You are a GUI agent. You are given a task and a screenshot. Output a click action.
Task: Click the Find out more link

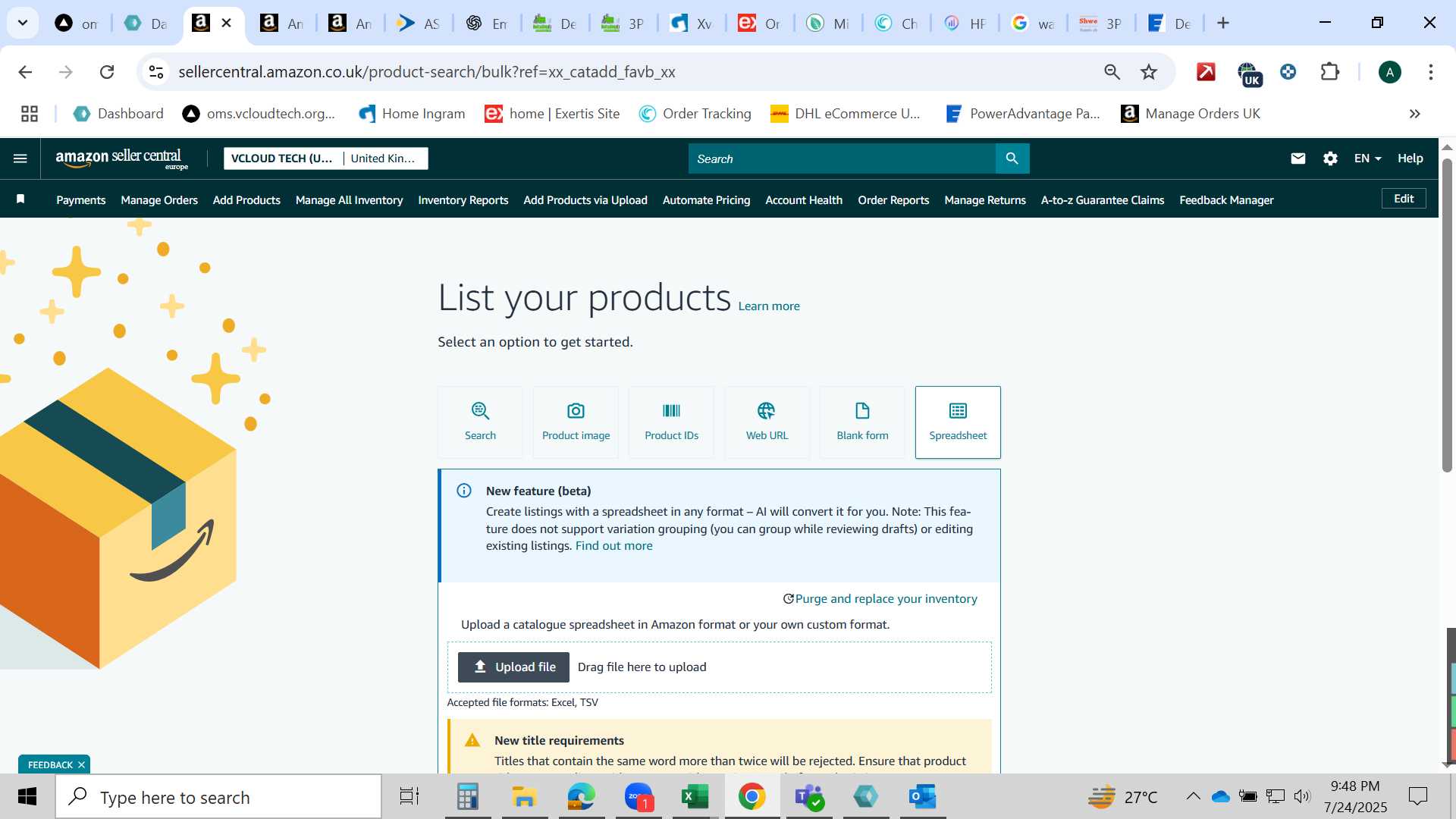pos(613,546)
